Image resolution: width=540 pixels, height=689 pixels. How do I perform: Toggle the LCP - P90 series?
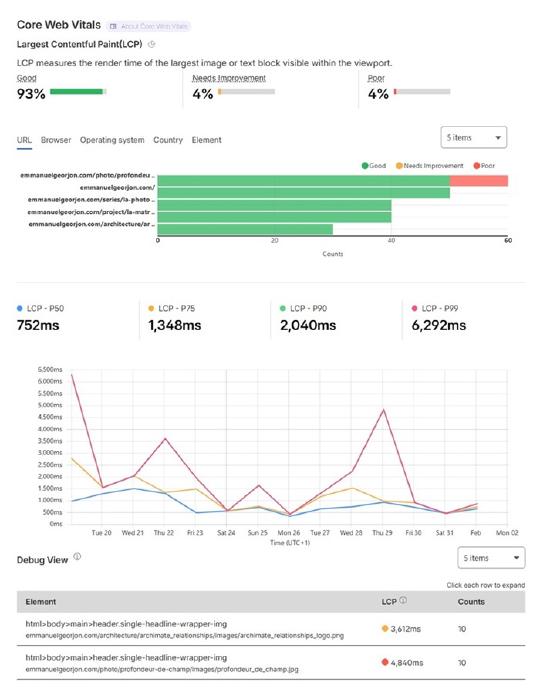pyautogui.click(x=303, y=308)
